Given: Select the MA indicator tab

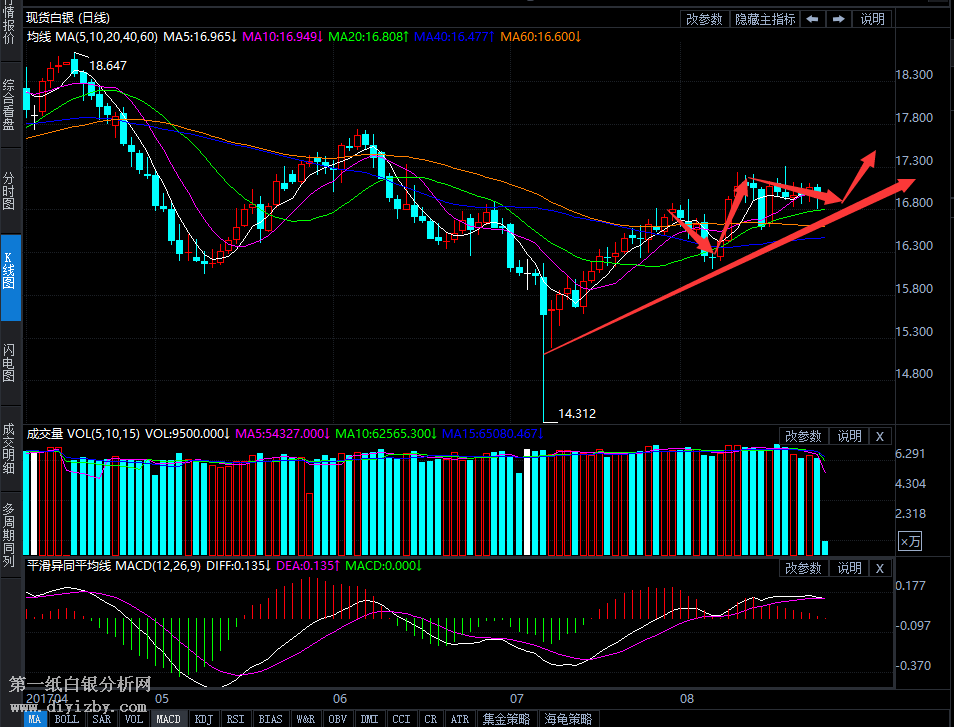Looking at the screenshot, I should point(35,719).
